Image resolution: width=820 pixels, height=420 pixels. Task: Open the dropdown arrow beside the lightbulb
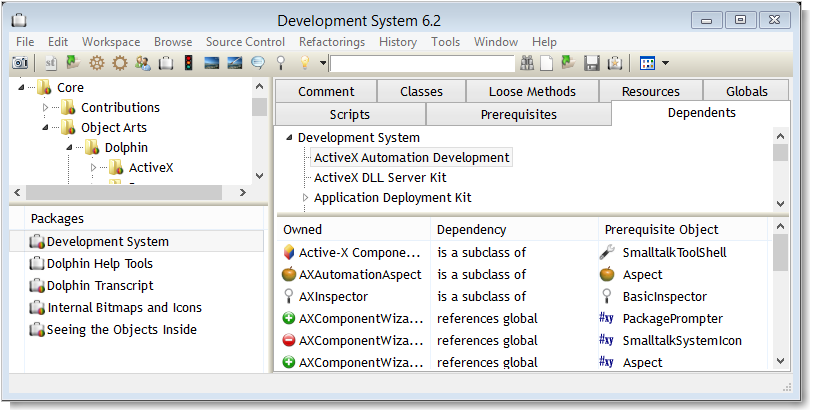tap(323, 63)
